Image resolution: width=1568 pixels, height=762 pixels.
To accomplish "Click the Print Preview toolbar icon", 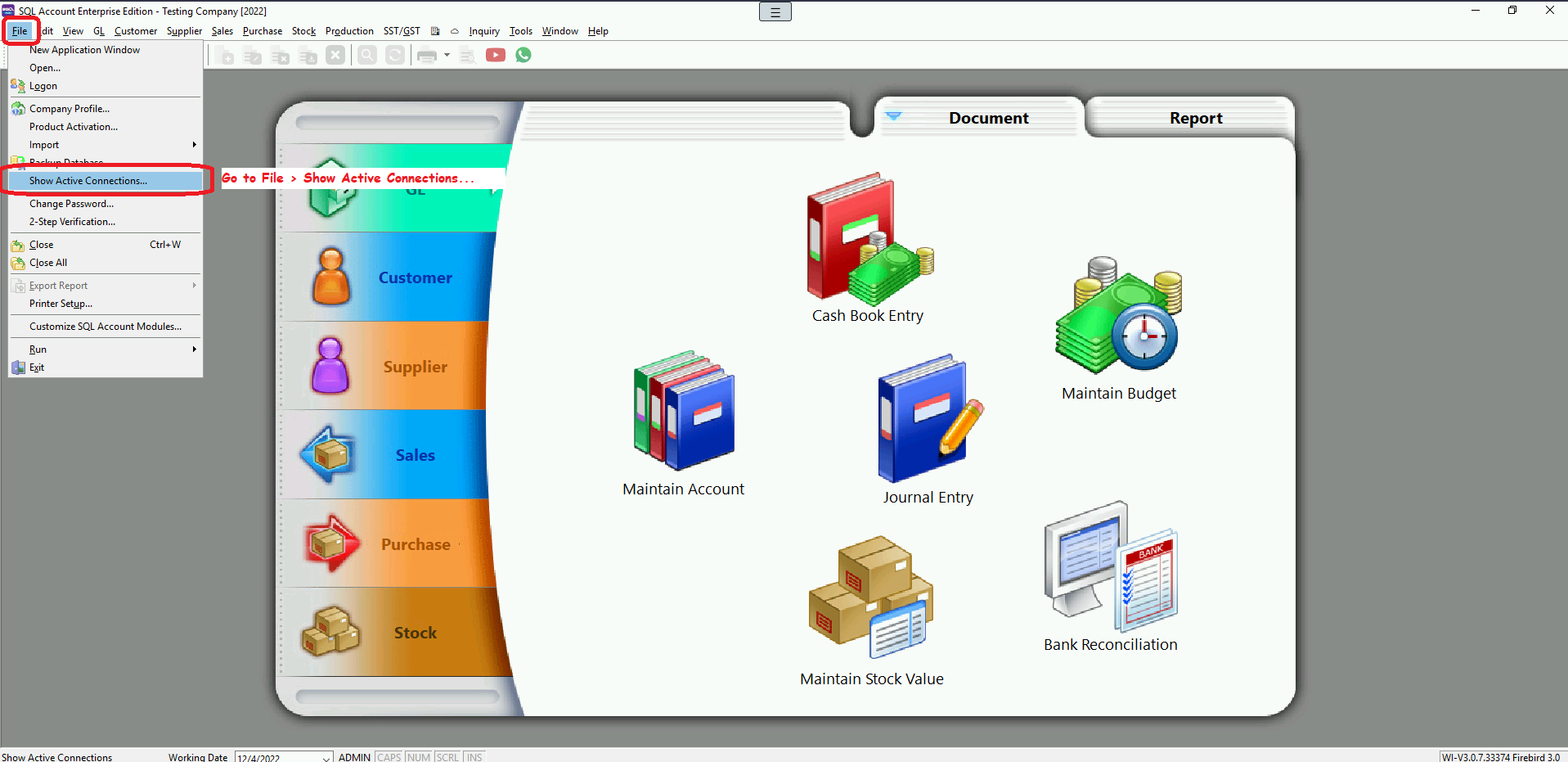I will click(x=468, y=56).
